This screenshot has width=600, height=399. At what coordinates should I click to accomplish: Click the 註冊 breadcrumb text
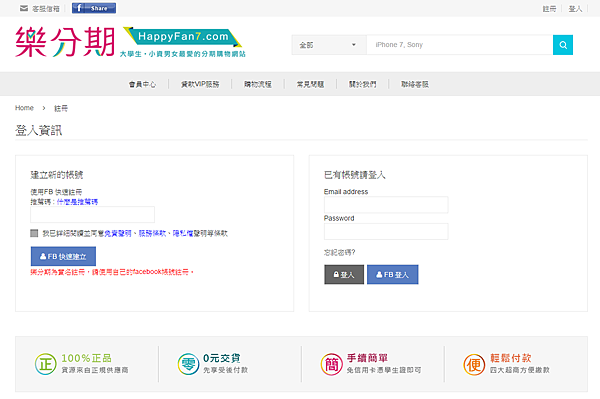pyautogui.click(x=61, y=108)
